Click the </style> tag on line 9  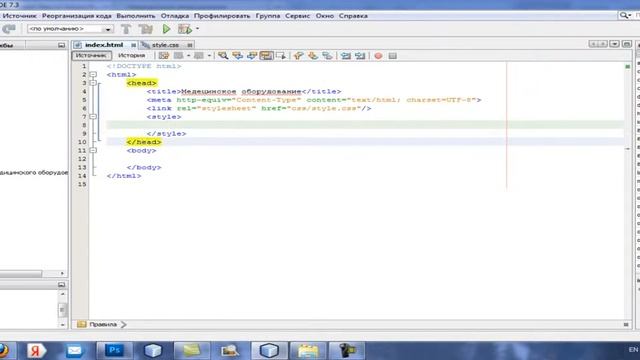(x=167, y=133)
